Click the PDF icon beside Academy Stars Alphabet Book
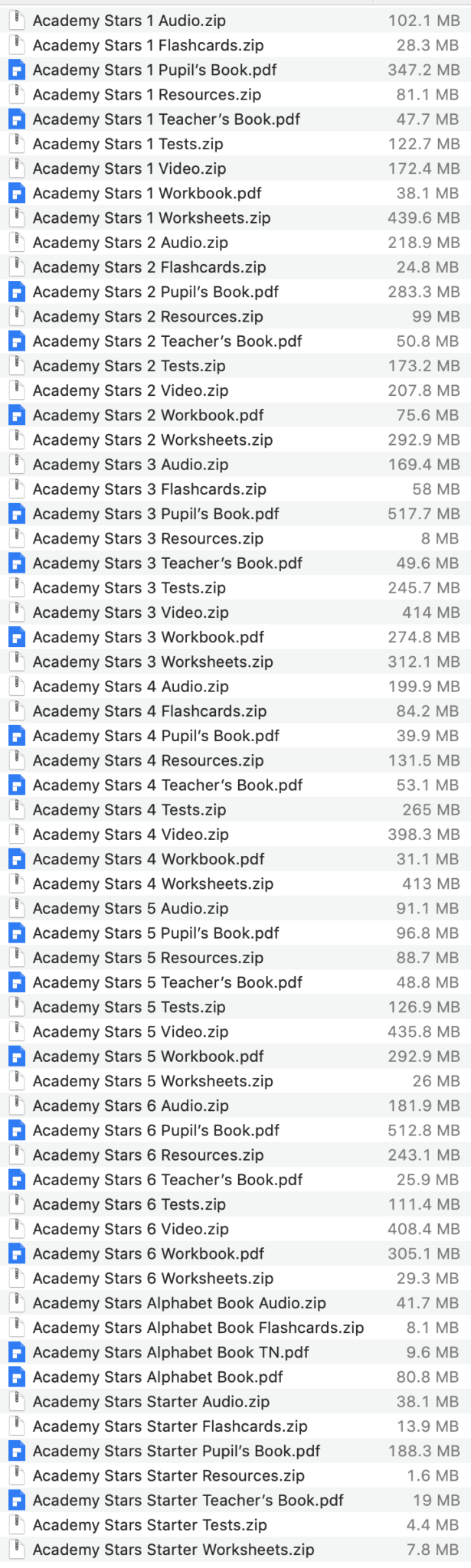 pyautogui.click(x=17, y=1377)
